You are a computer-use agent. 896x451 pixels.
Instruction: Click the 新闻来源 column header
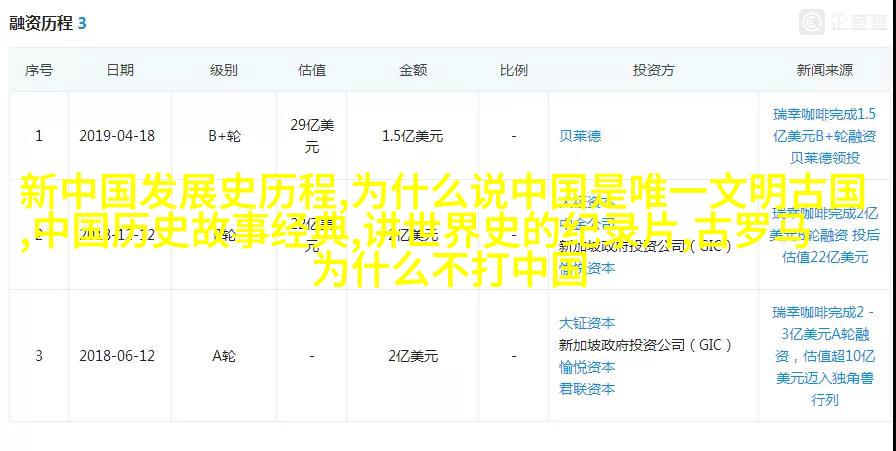[x=825, y=70]
